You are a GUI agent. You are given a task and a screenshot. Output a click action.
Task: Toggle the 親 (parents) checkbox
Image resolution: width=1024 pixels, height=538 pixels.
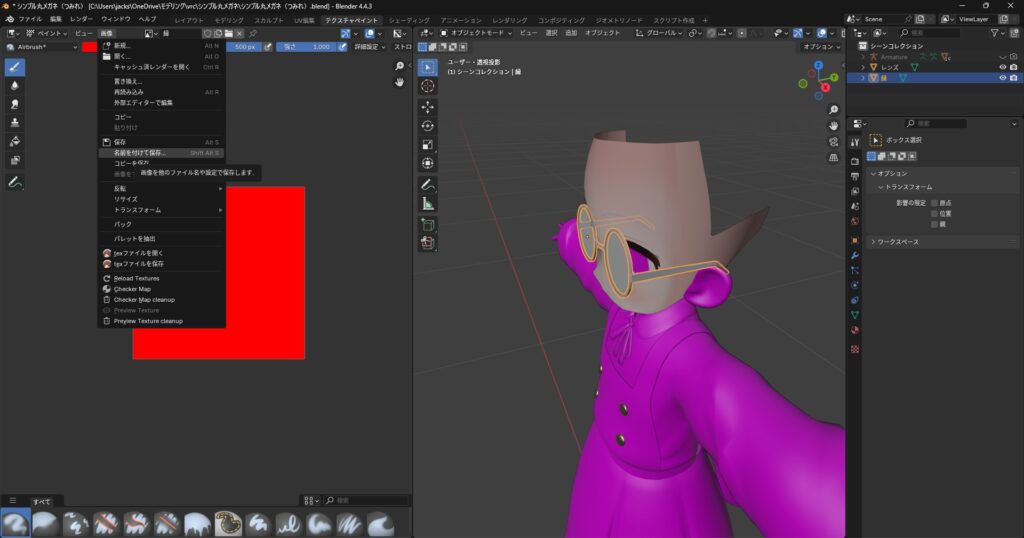coord(935,224)
